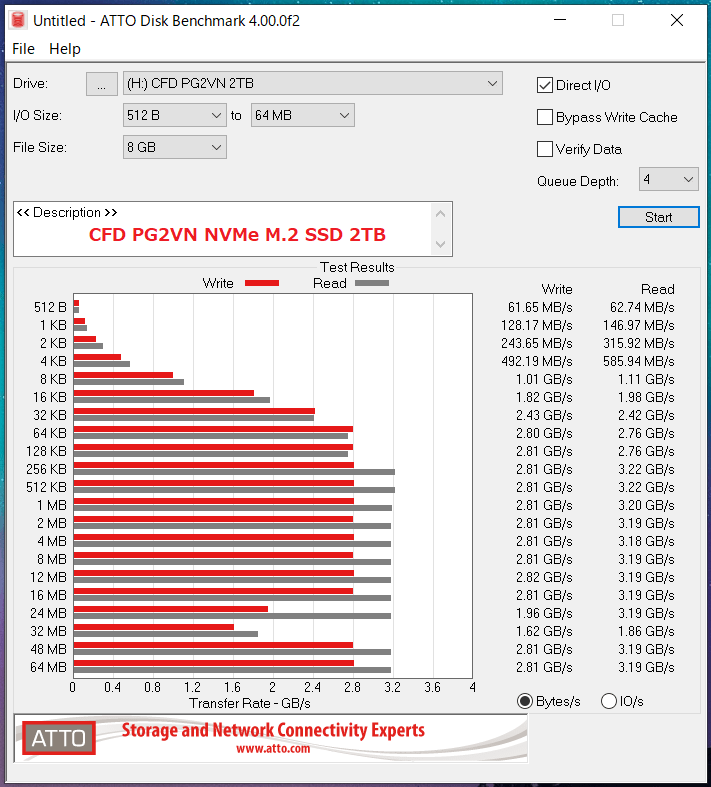711x787 pixels.
Task: Click the ATTO app icon in title bar
Action: [18, 20]
